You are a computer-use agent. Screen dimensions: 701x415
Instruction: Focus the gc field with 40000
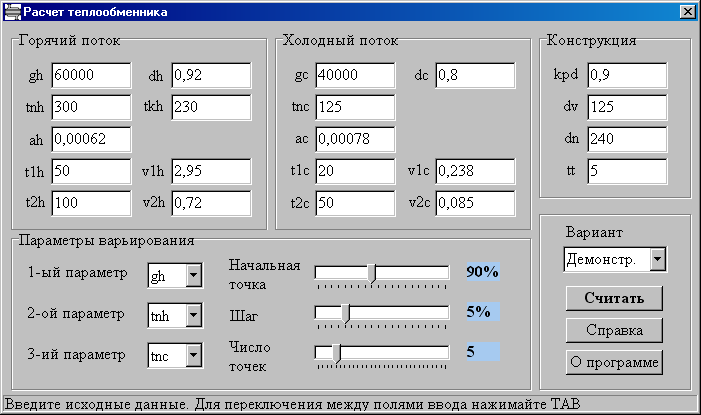click(355, 75)
